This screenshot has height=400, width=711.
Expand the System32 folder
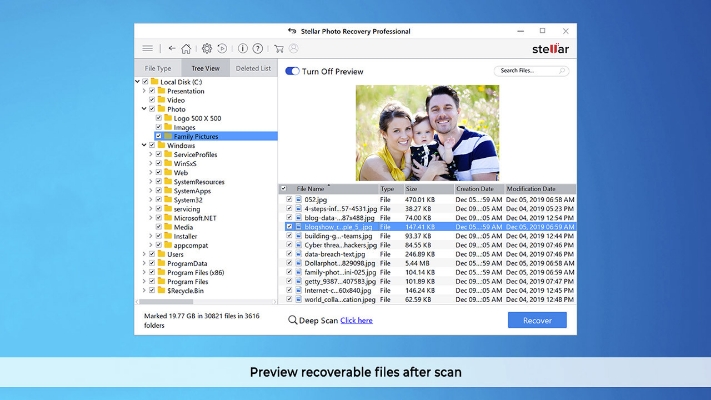pyautogui.click(x=151, y=200)
